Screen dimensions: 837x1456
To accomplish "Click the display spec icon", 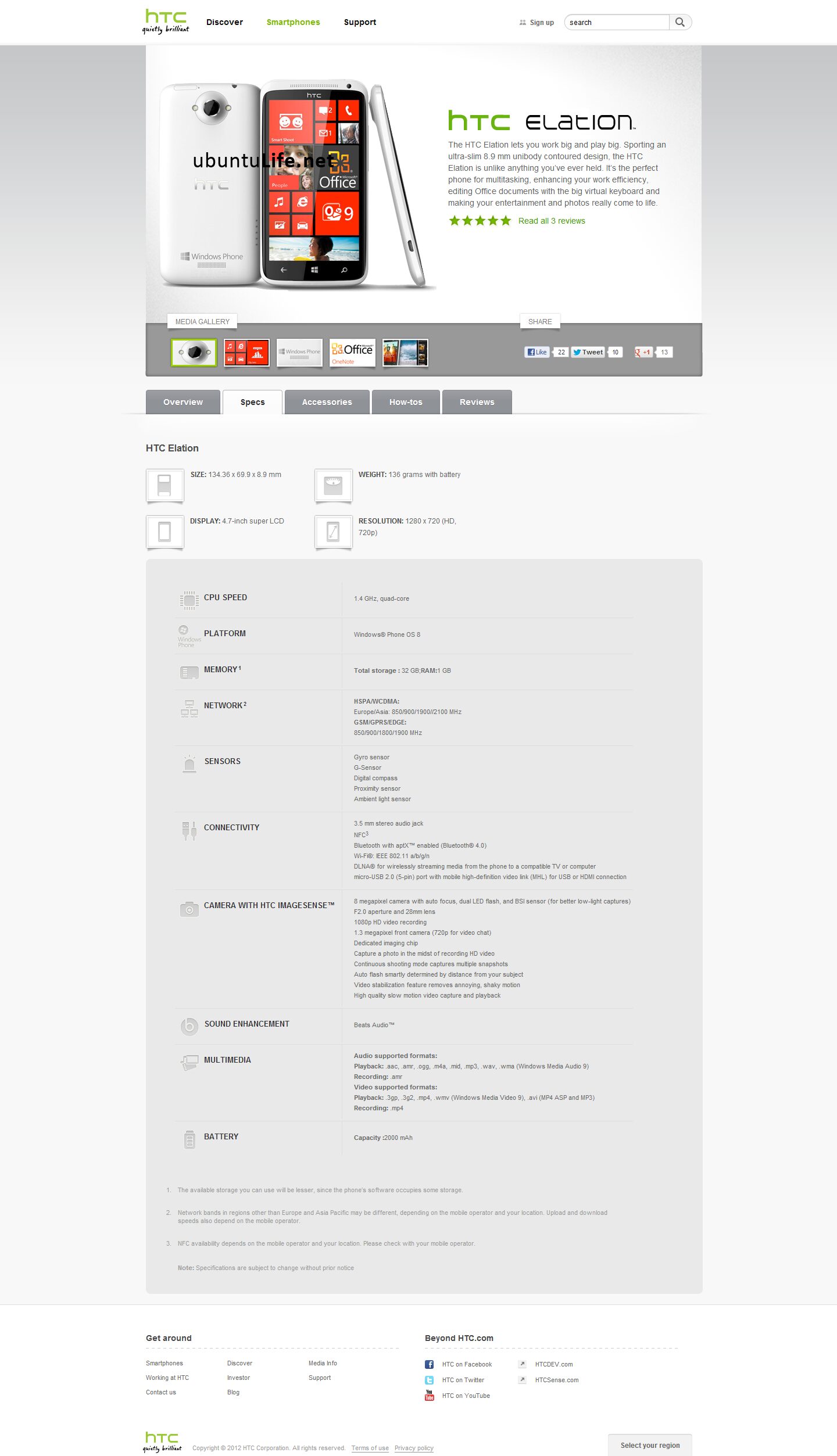I will pyautogui.click(x=164, y=532).
